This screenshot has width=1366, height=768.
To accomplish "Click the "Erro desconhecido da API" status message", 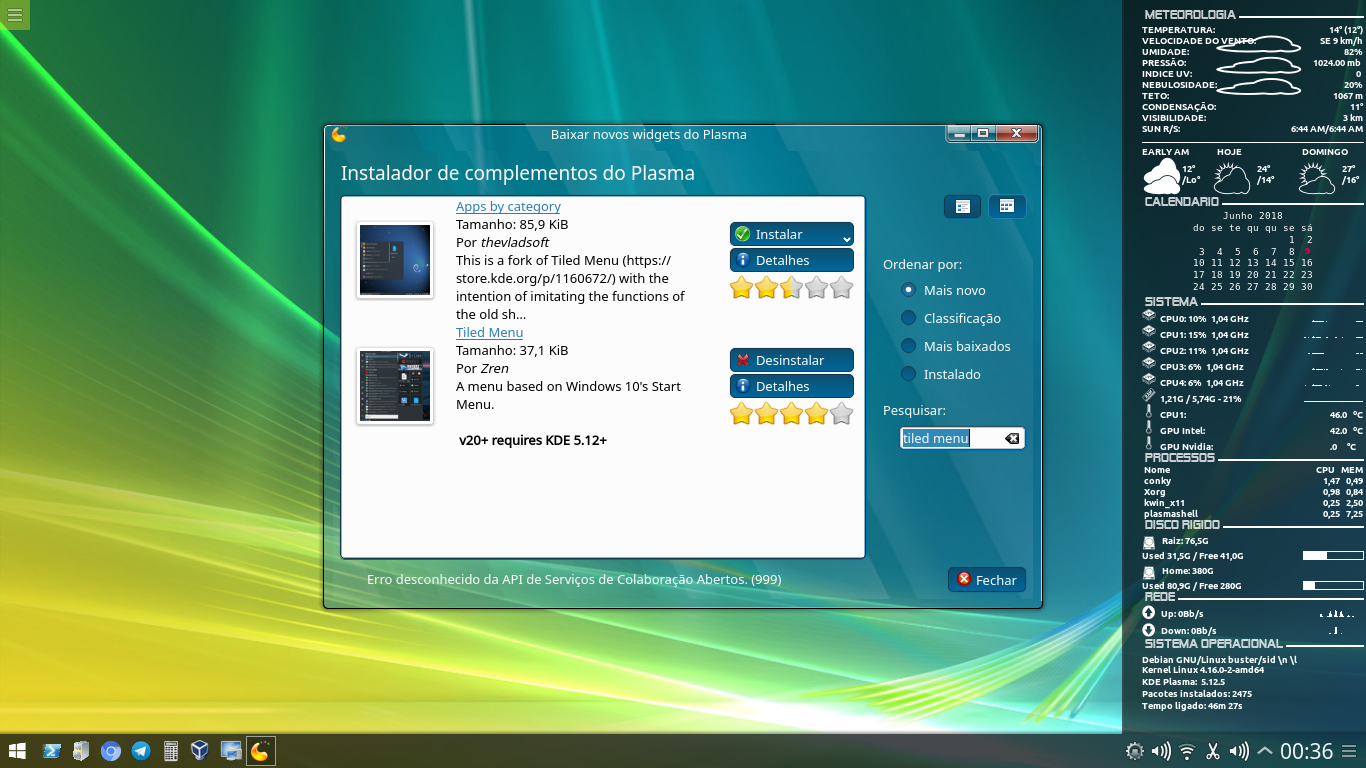I will (x=574, y=579).
